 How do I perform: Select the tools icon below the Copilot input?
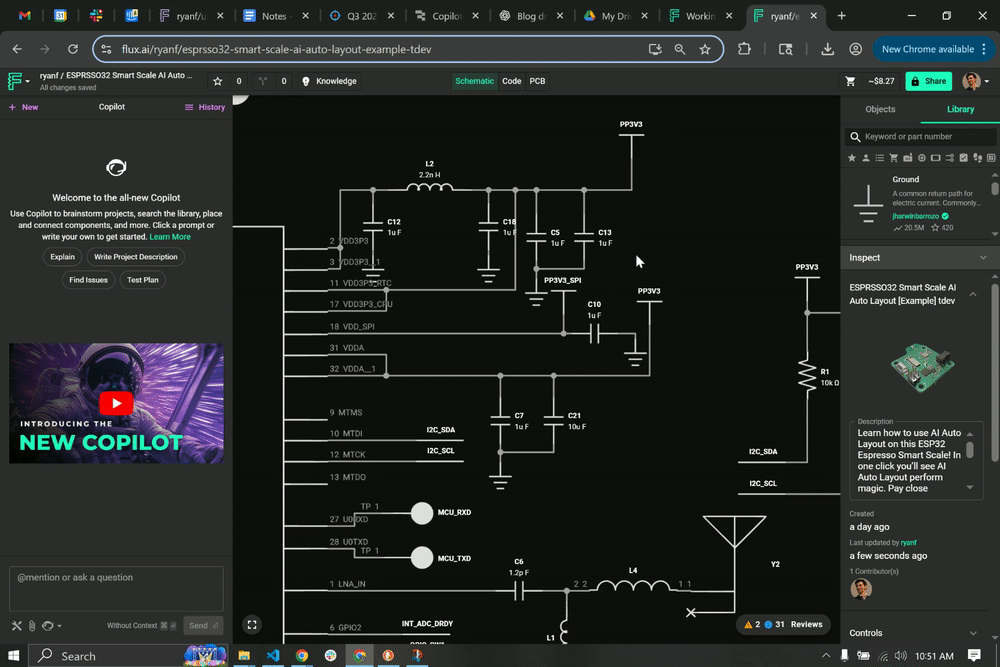click(16, 625)
